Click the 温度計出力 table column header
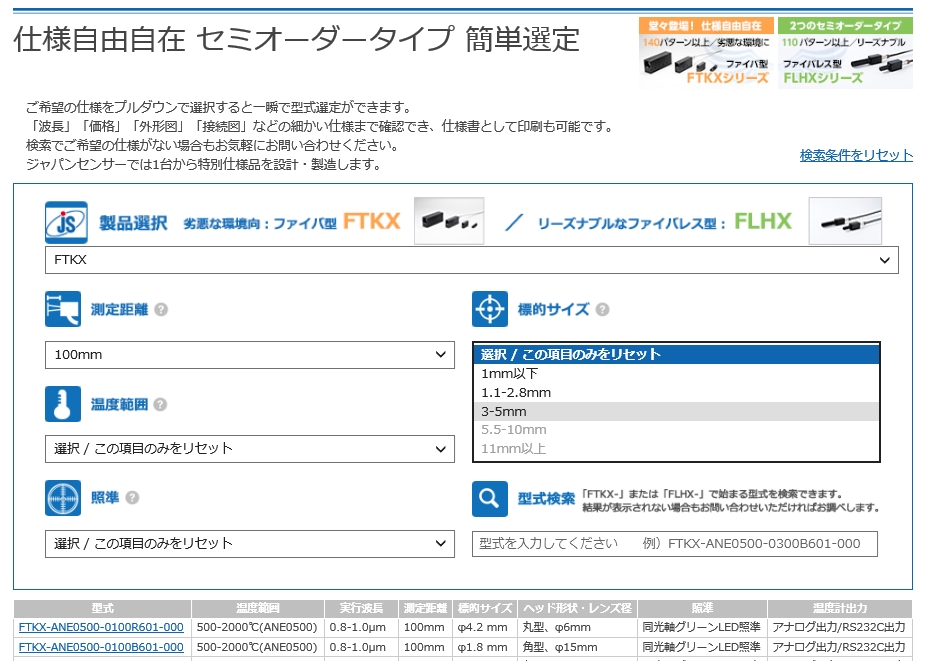The image size is (926, 661). (840, 608)
